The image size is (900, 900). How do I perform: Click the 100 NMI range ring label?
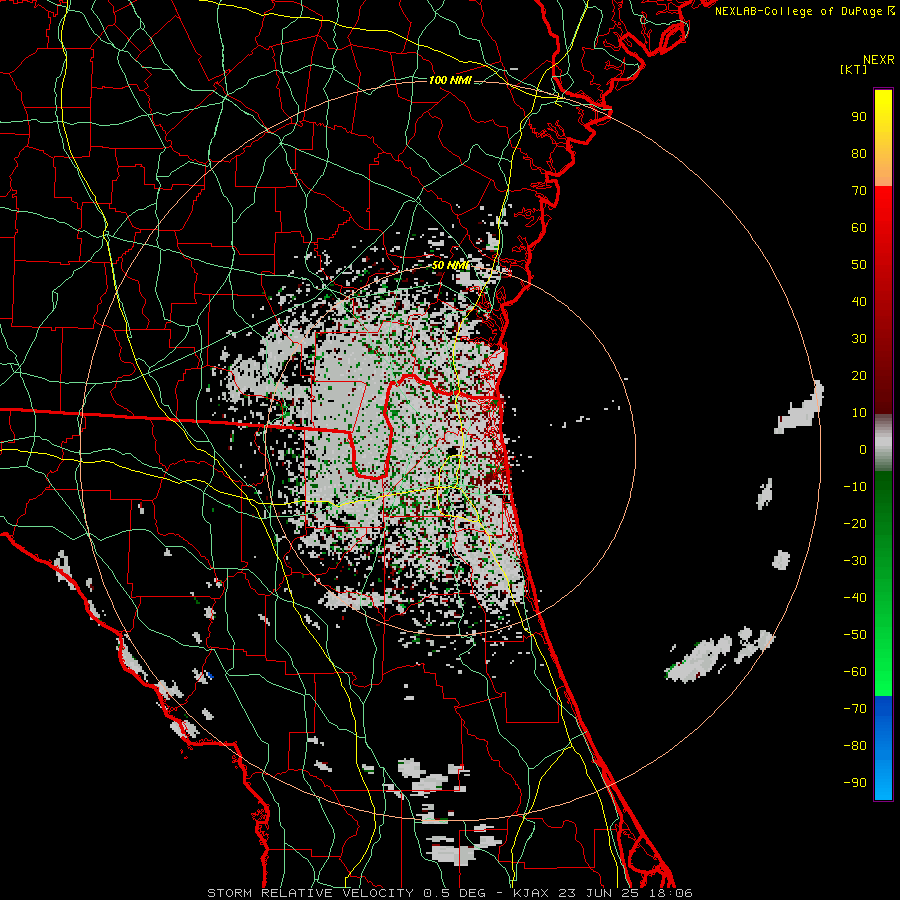coord(450,80)
